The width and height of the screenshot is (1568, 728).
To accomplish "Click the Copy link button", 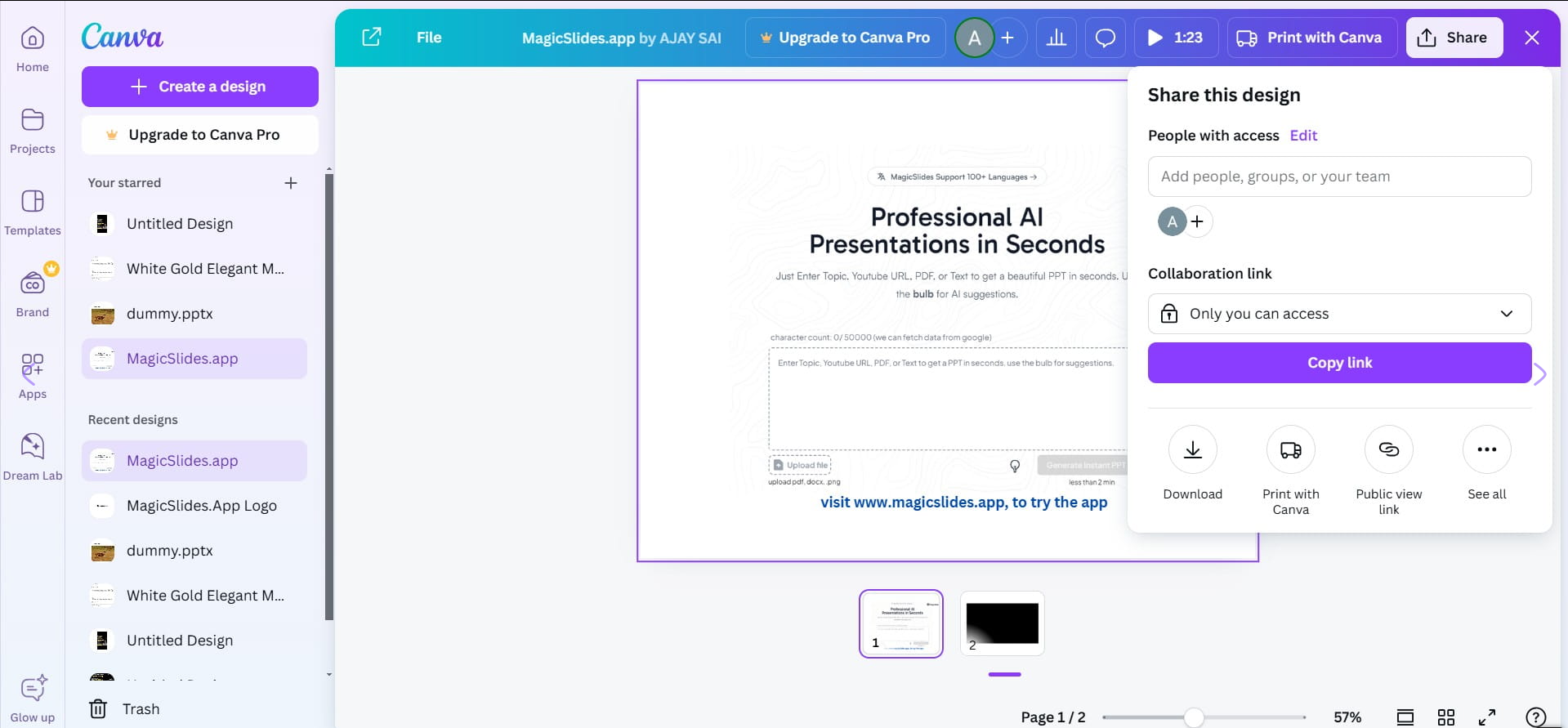I will 1339,363.
